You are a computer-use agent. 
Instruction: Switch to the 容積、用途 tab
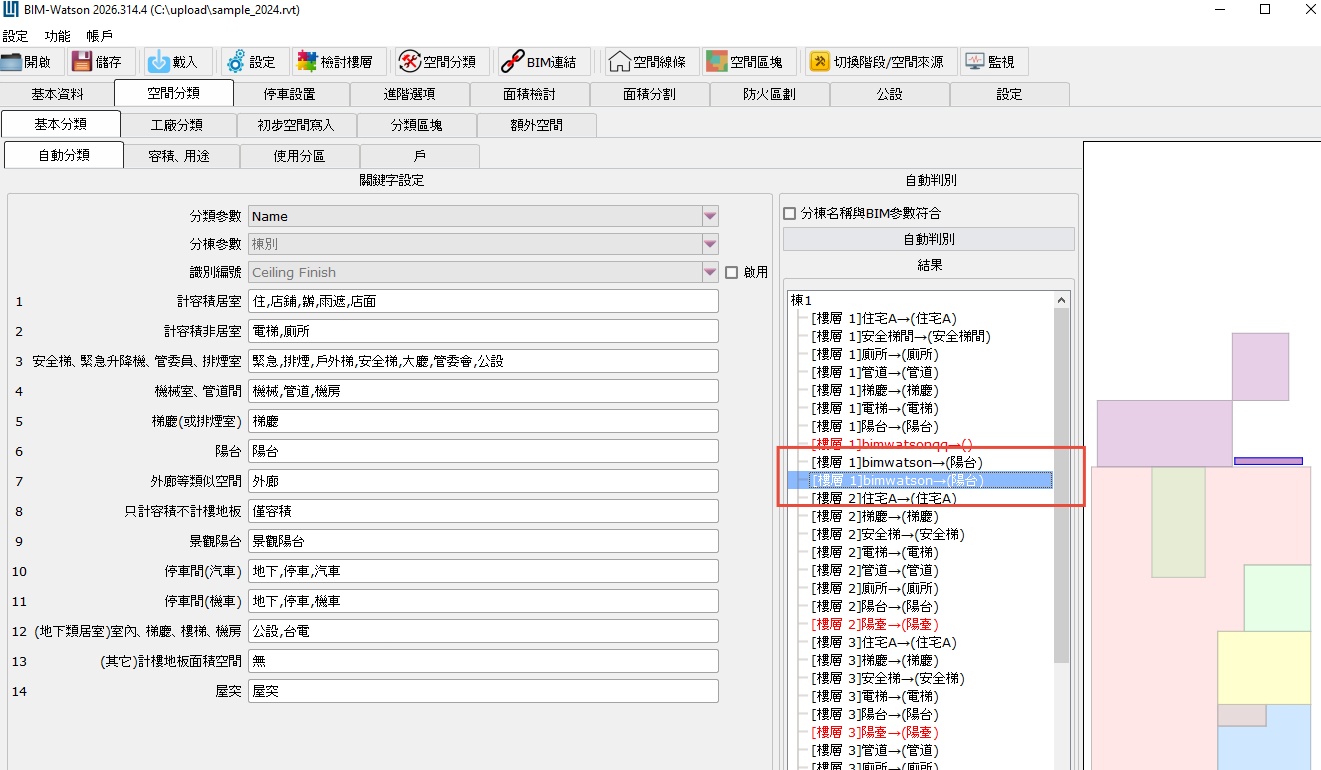point(181,156)
